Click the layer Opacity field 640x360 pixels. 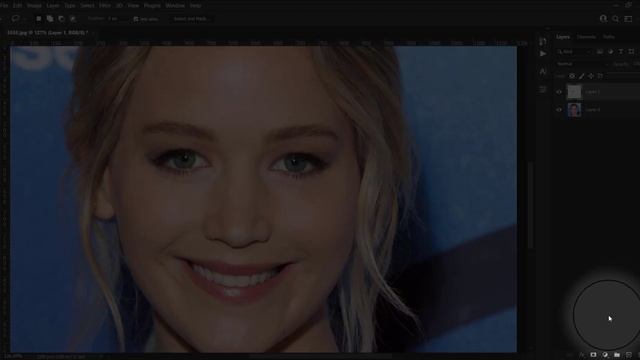click(x=637, y=64)
